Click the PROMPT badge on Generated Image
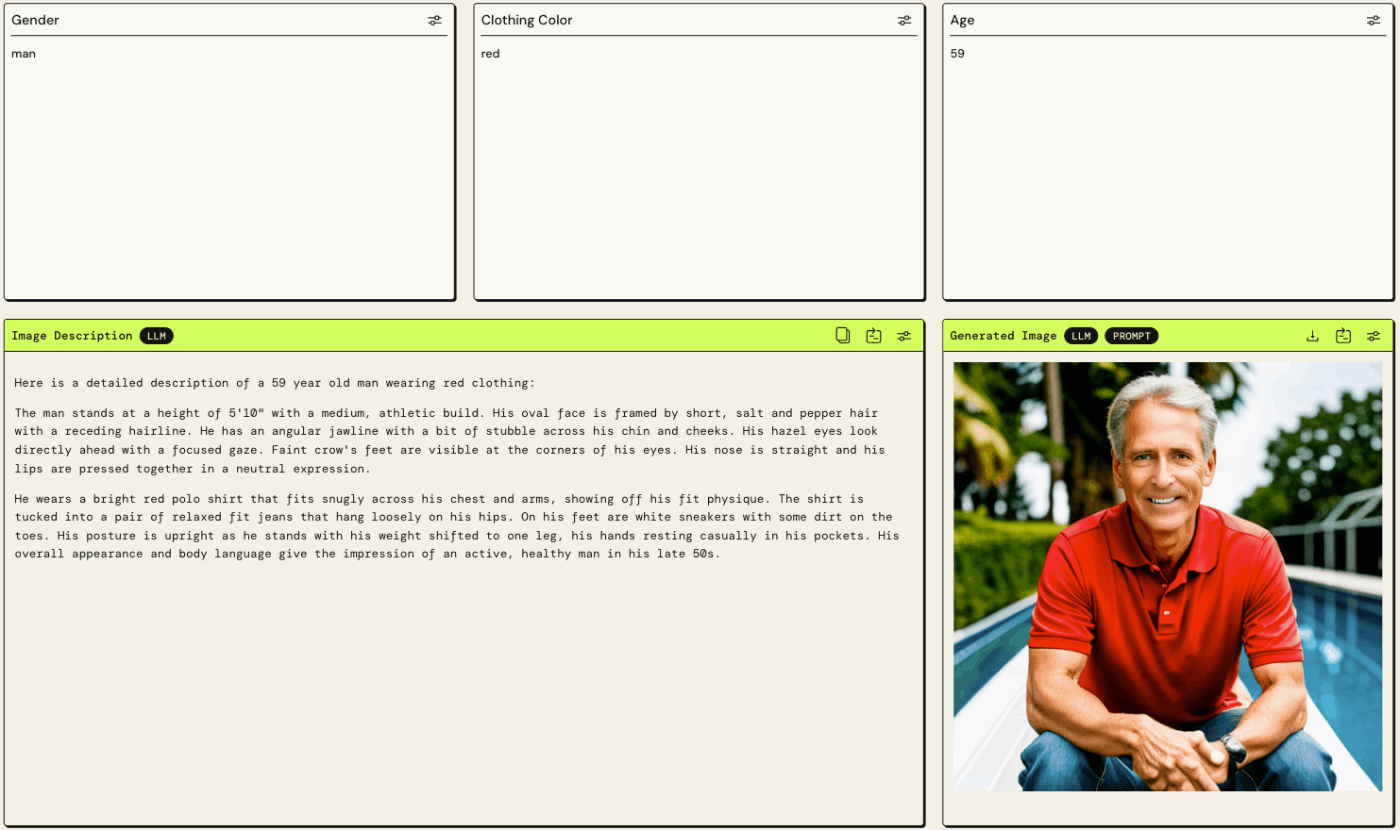 pyautogui.click(x=1131, y=336)
